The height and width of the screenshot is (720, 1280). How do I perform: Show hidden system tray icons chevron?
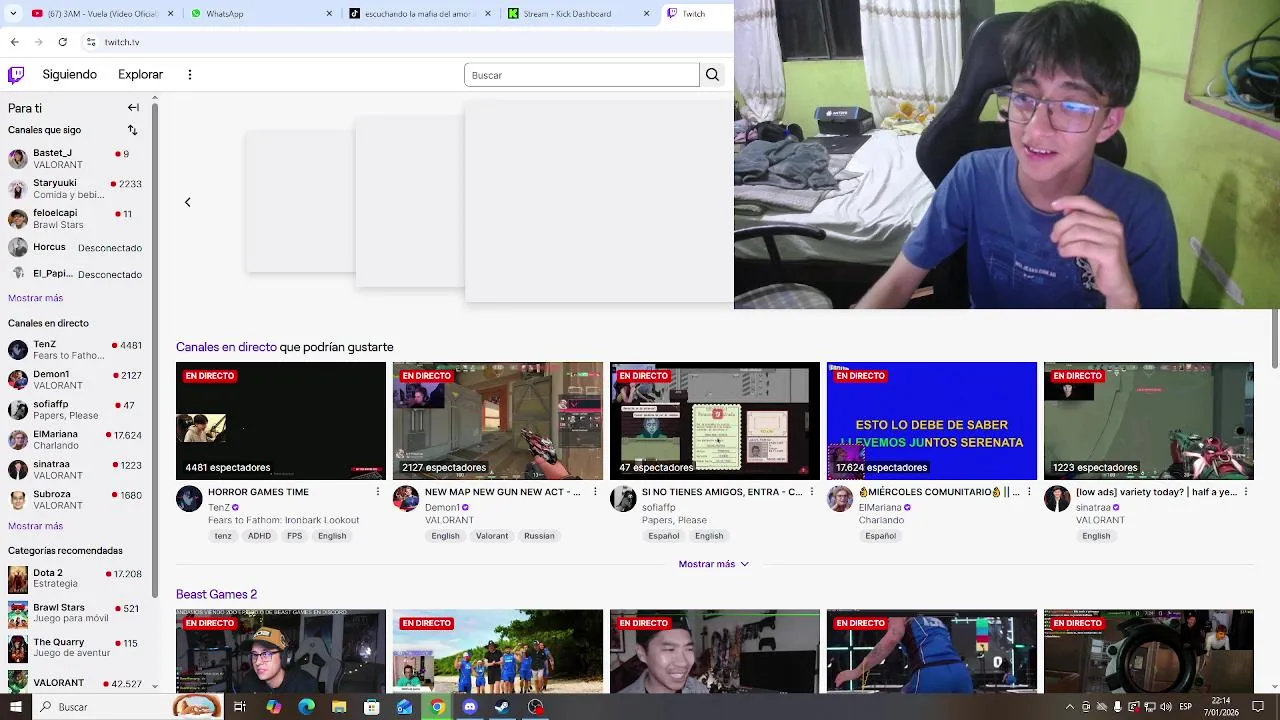click(1070, 707)
